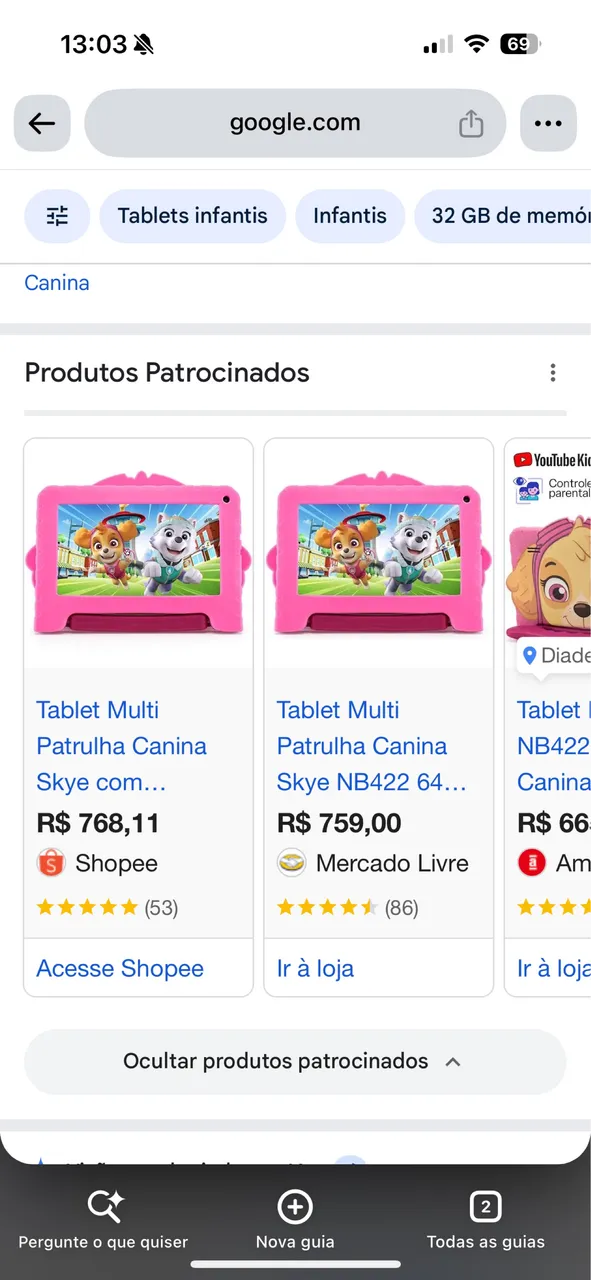The width and height of the screenshot is (591, 1280).
Task: Open the Canina link at top
Action: click(x=57, y=283)
